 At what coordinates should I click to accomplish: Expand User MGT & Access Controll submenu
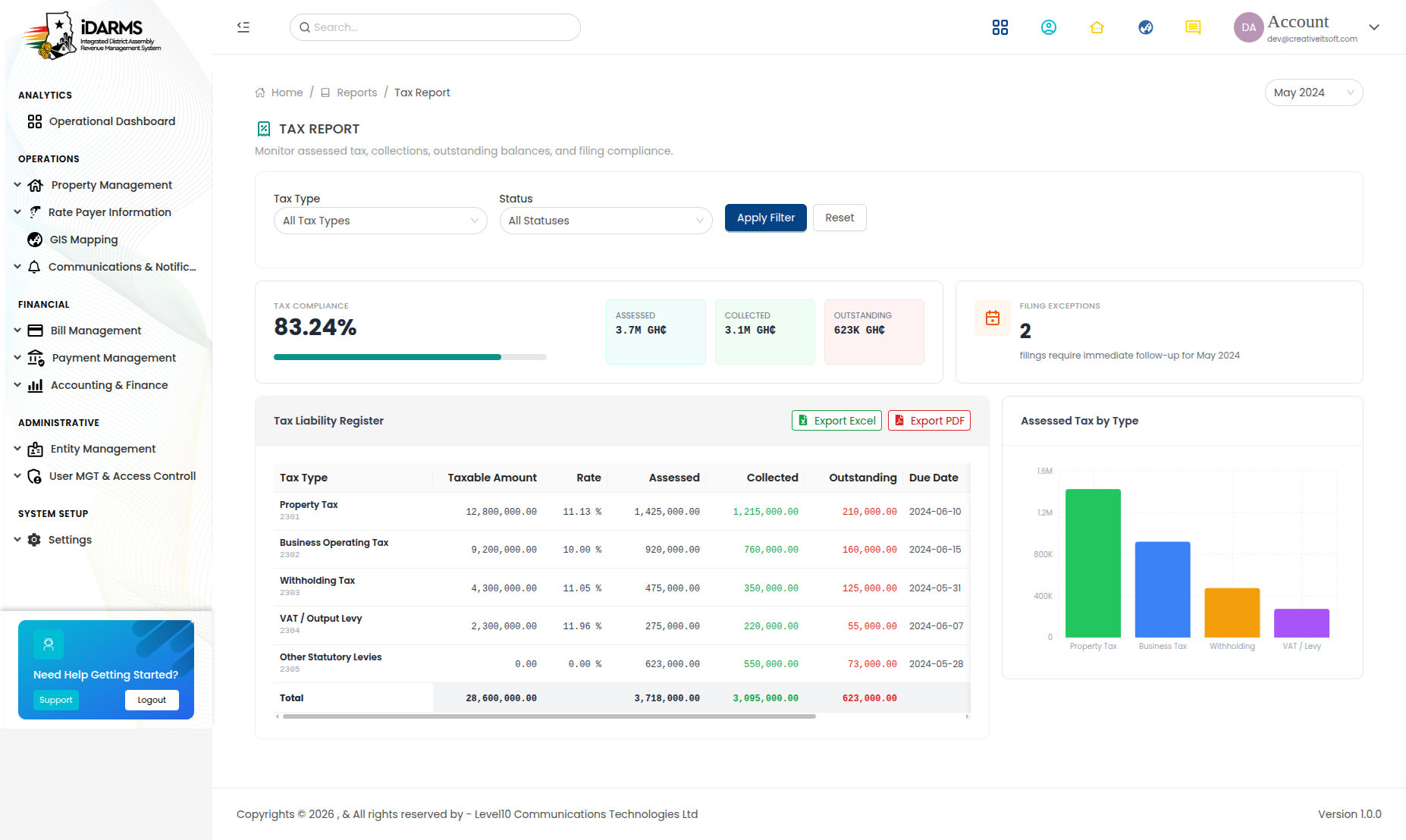[17, 476]
